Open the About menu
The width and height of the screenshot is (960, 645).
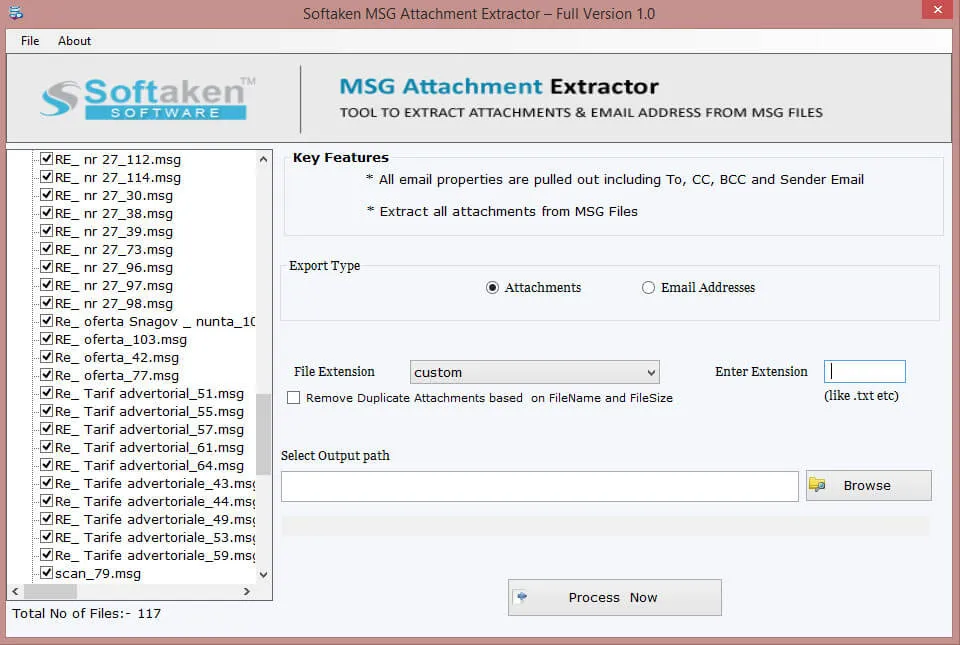coord(74,41)
